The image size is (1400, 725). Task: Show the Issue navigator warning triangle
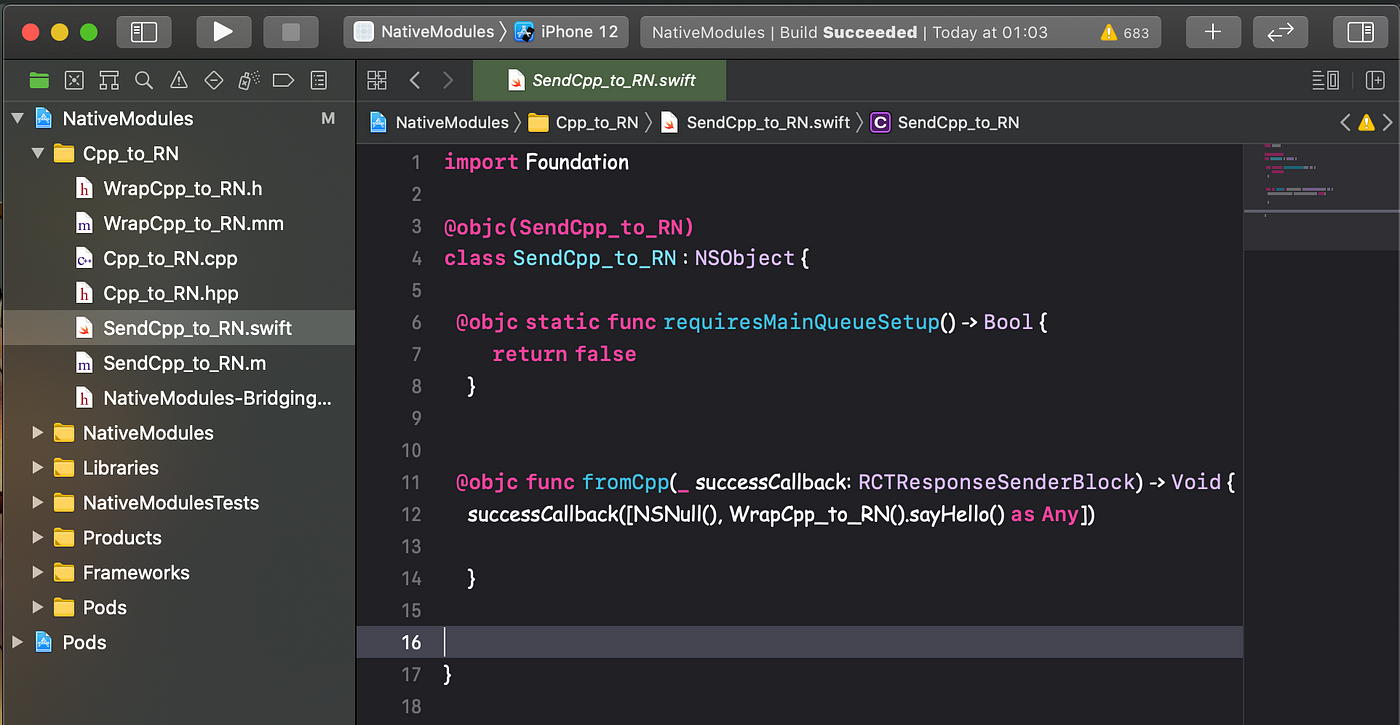pyautogui.click(x=179, y=80)
